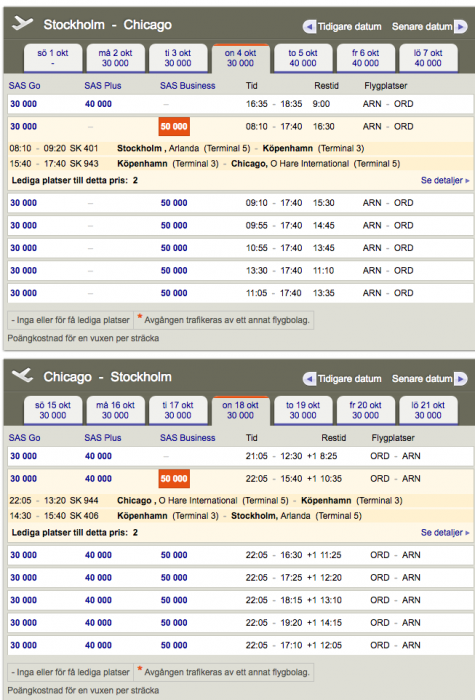
Task: Choose SAS Go 30 000 on the 08:10 departure
Action: [x=24, y=127]
